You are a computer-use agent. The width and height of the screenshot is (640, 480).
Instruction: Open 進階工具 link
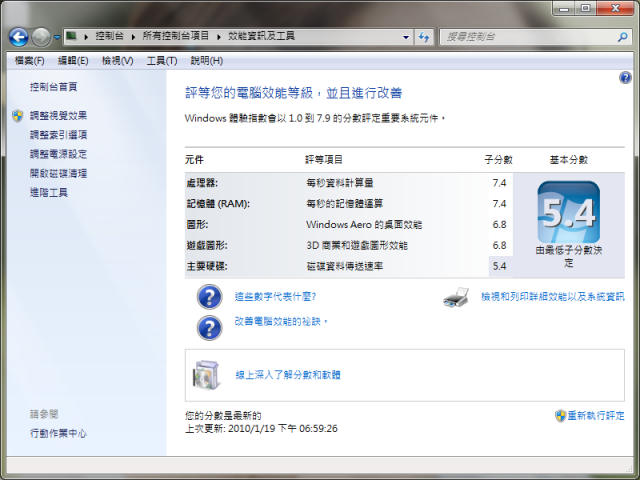pyautogui.click(x=49, y=192)
